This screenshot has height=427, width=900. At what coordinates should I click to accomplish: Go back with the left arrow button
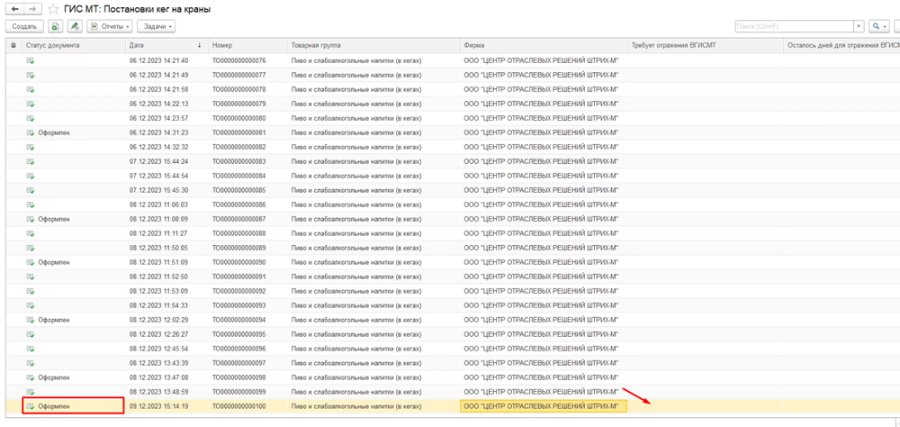(x=15, y=9)
